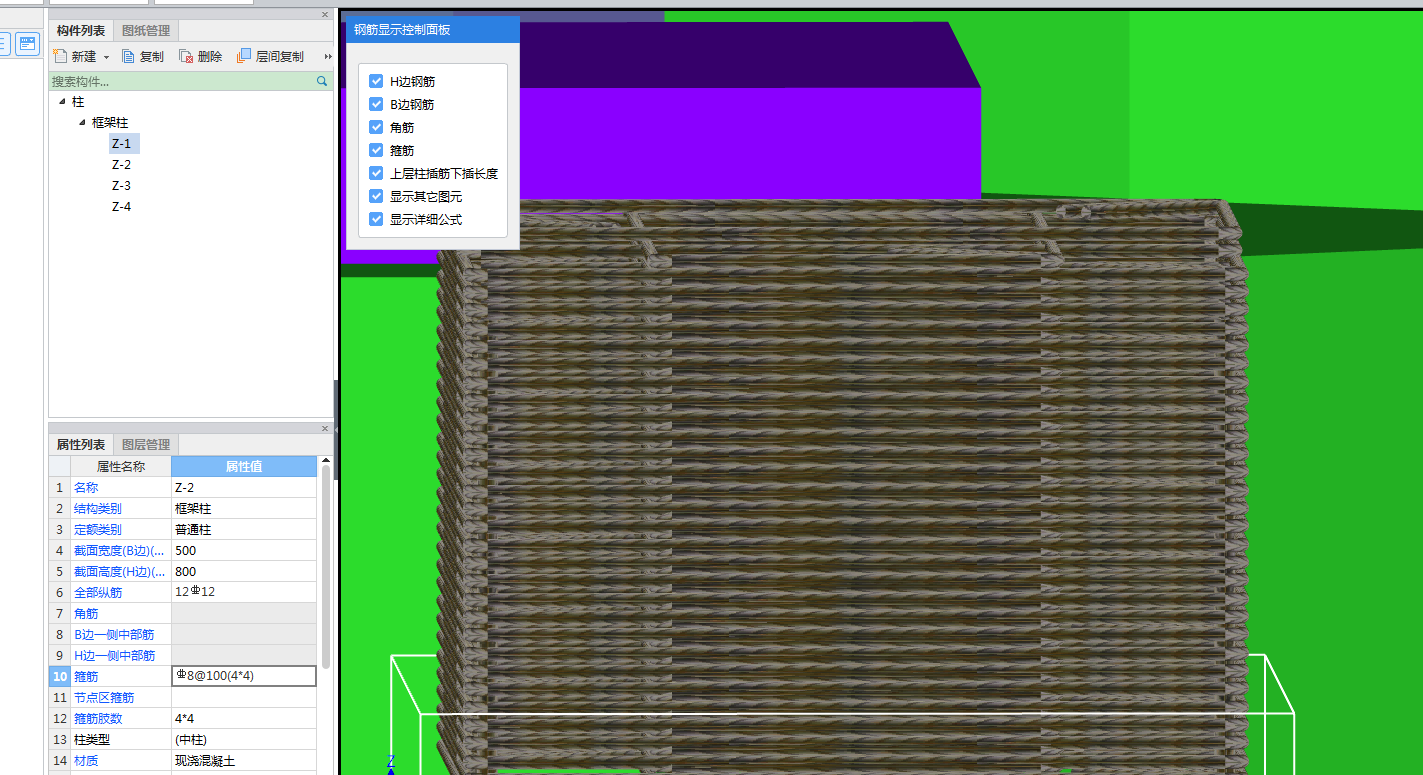1423x775 pixels.
Task: Close the 属性列表 panel with its X
Action: (x=325, y=428)
